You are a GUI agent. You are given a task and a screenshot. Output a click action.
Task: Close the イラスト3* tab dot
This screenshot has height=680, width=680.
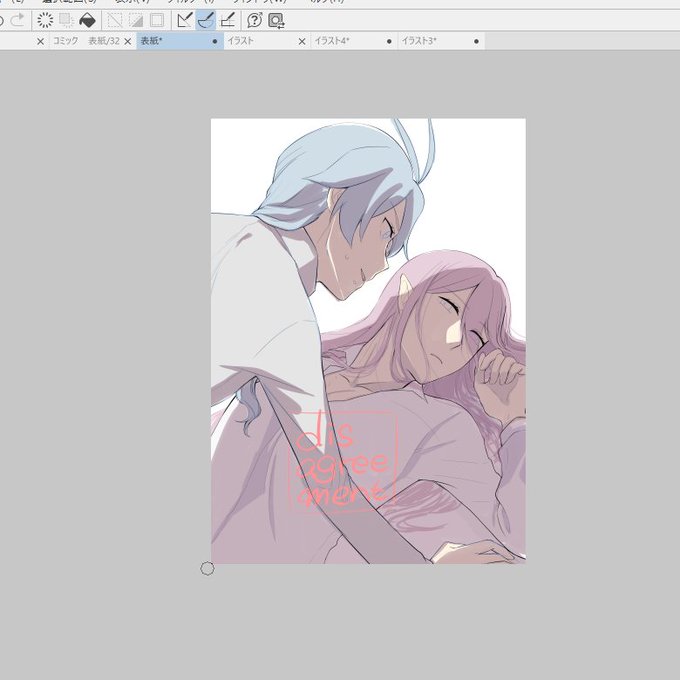(x=477, y=42)
